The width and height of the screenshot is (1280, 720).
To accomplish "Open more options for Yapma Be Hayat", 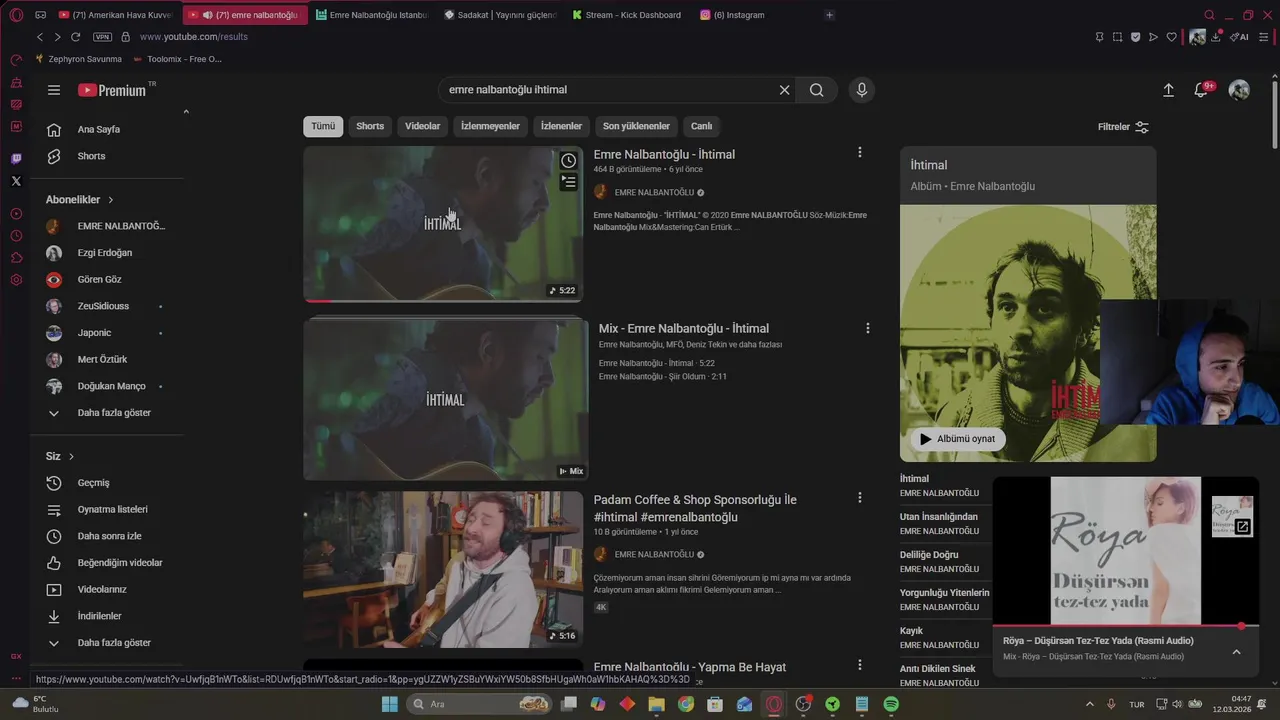I will [x=860, y=665].
